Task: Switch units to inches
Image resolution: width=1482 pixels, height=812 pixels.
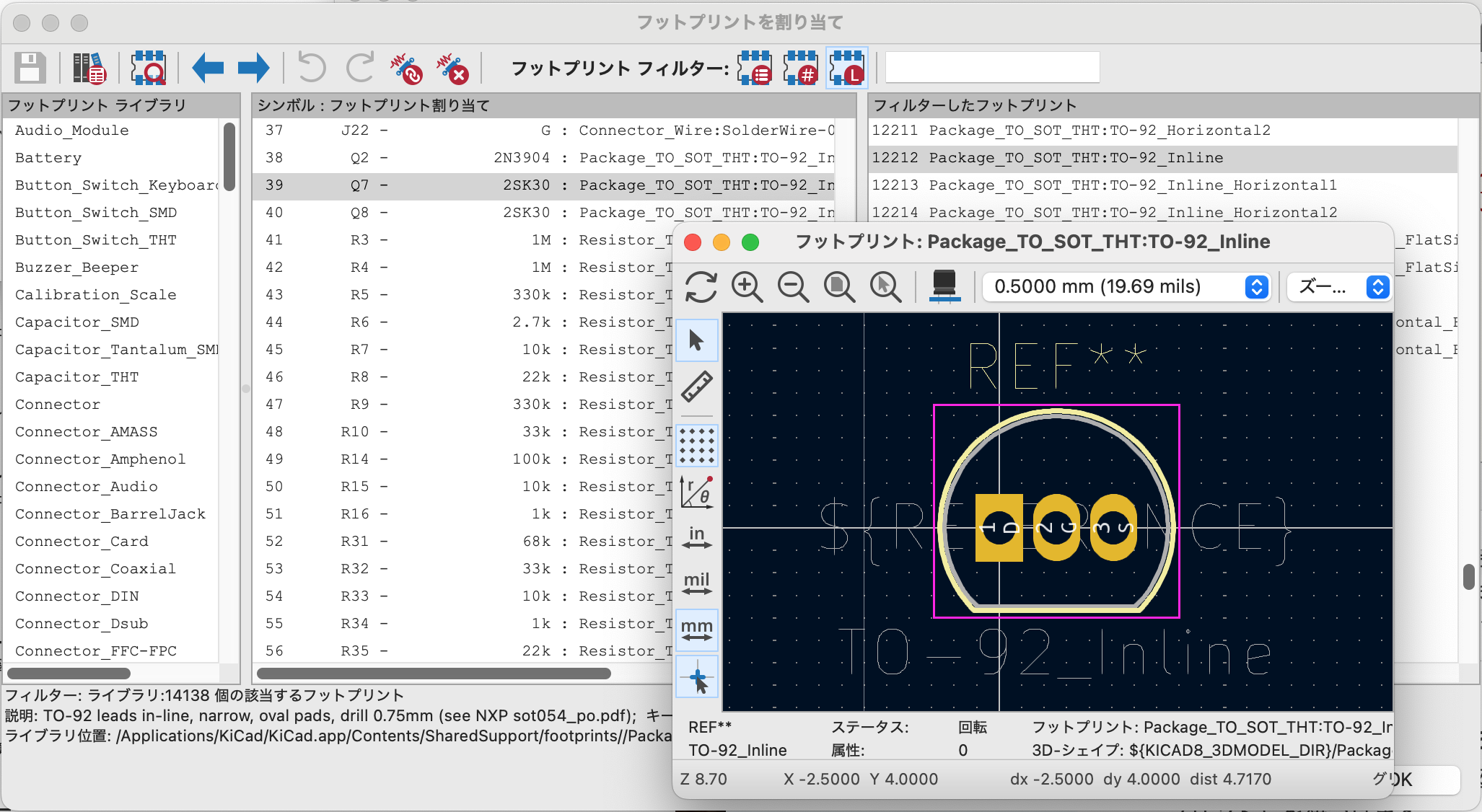Action: pos(697,538)
